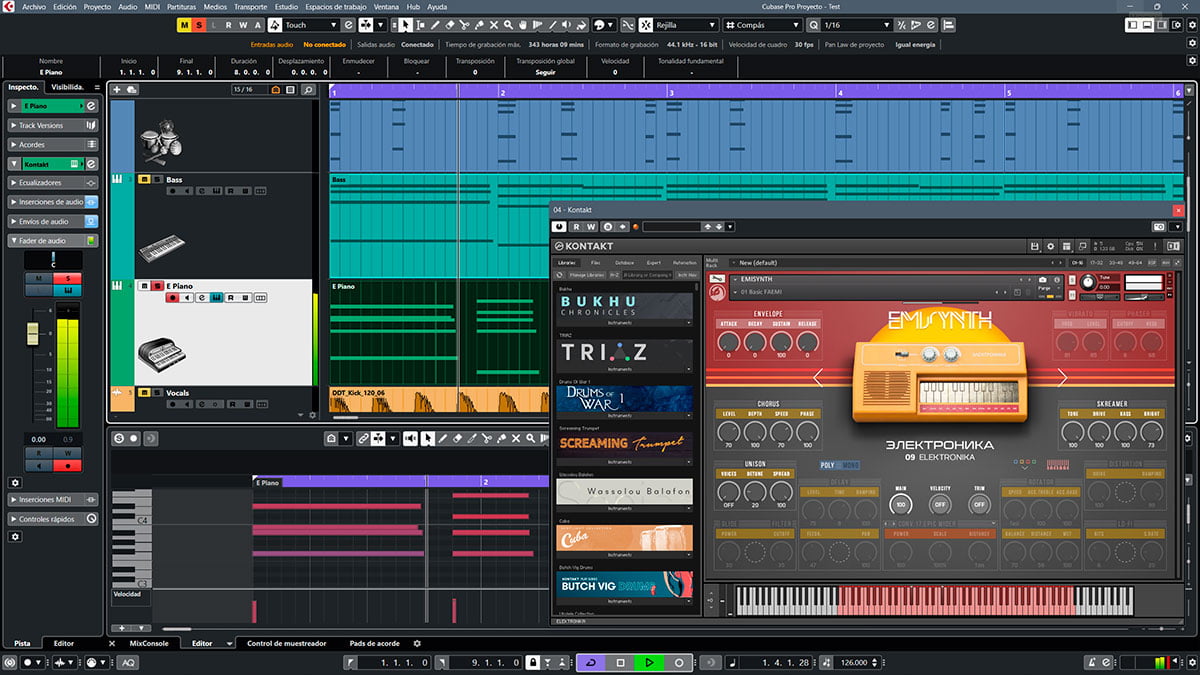Toggle the red S solo button in Inspector fader
Image resolution: width=1200 pixels, height=675 pixels.
pyautogui.click(x=68, y=278)
